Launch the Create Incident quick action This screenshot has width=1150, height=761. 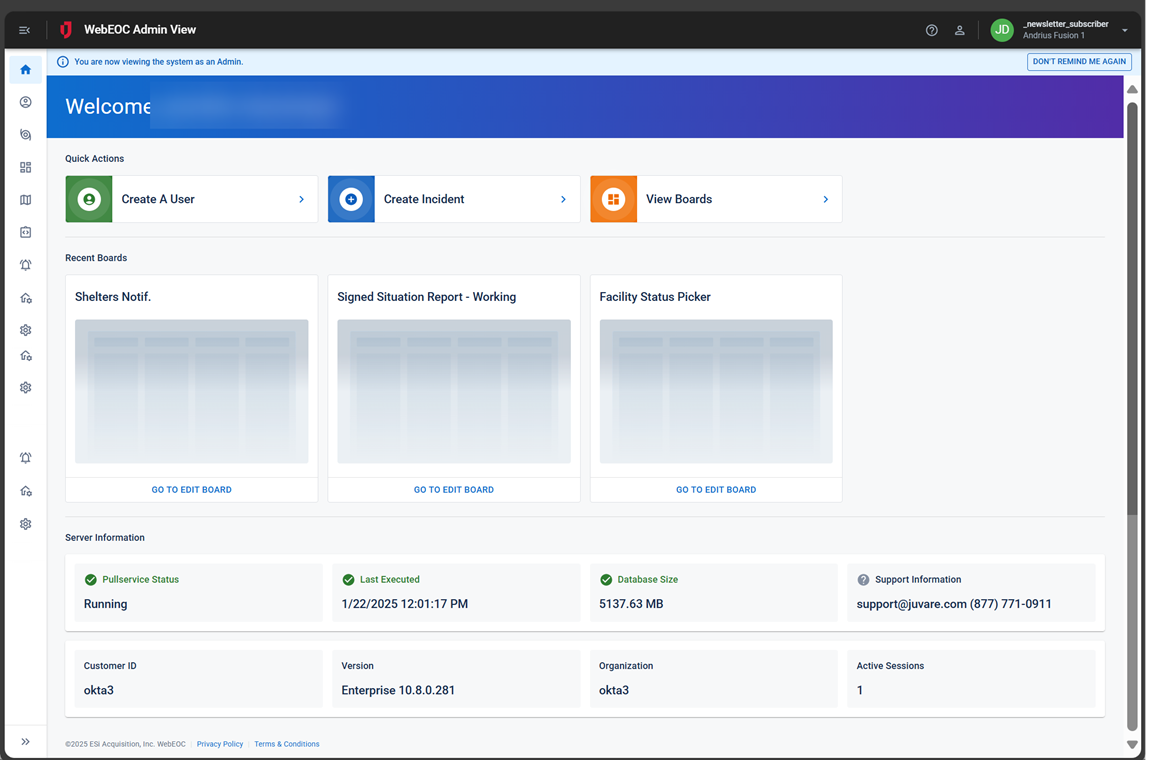coord(453,198)
